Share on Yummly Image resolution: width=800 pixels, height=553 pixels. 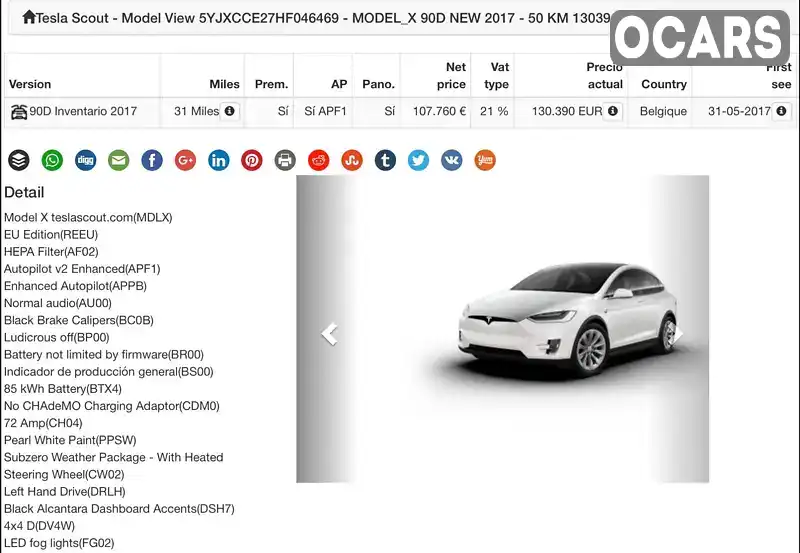485,160
